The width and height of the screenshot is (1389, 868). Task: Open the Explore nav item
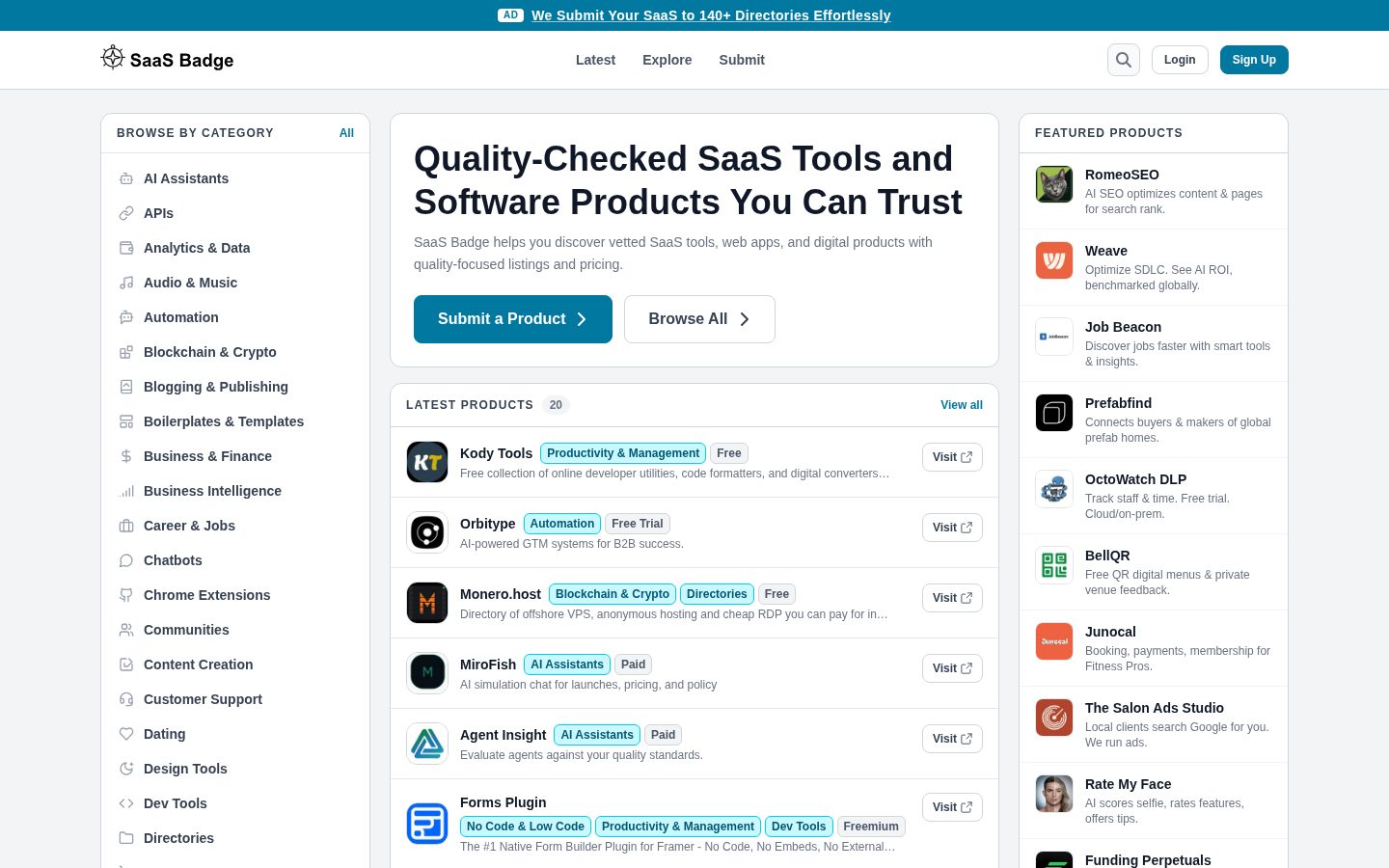point(667,60)
